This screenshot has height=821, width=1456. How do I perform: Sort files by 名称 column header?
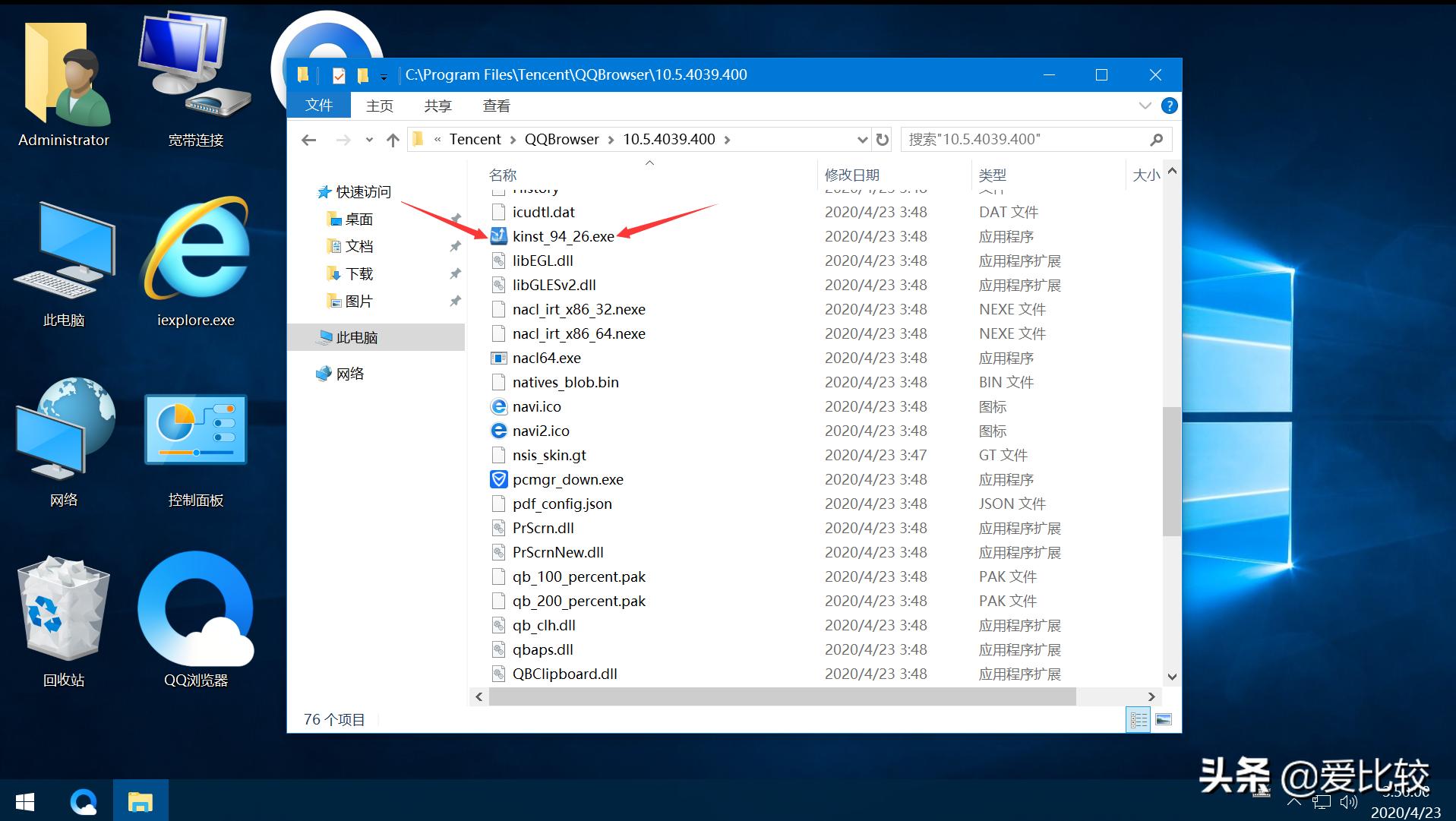tap(503, 175)
